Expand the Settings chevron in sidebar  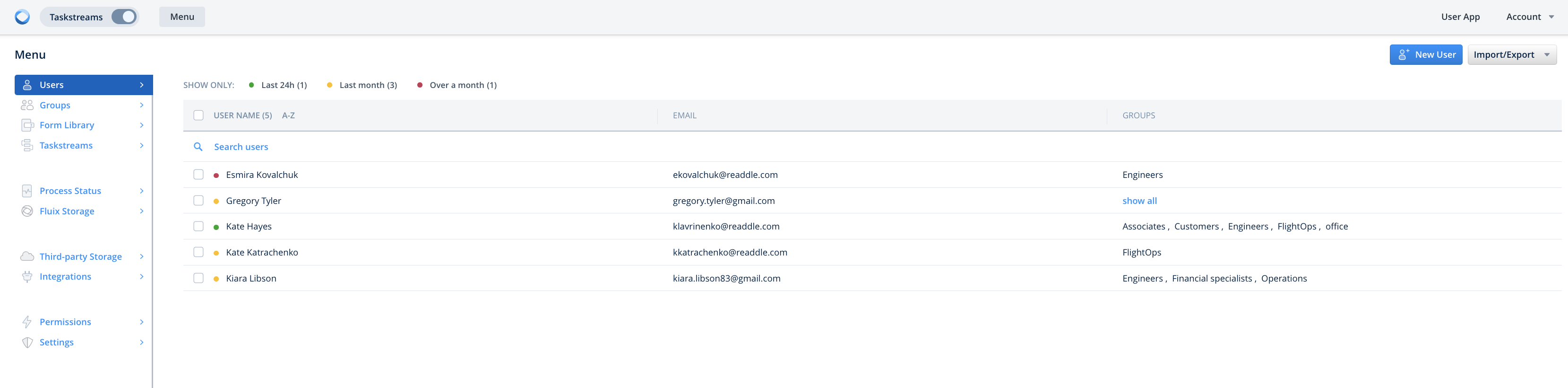point(141,342)
